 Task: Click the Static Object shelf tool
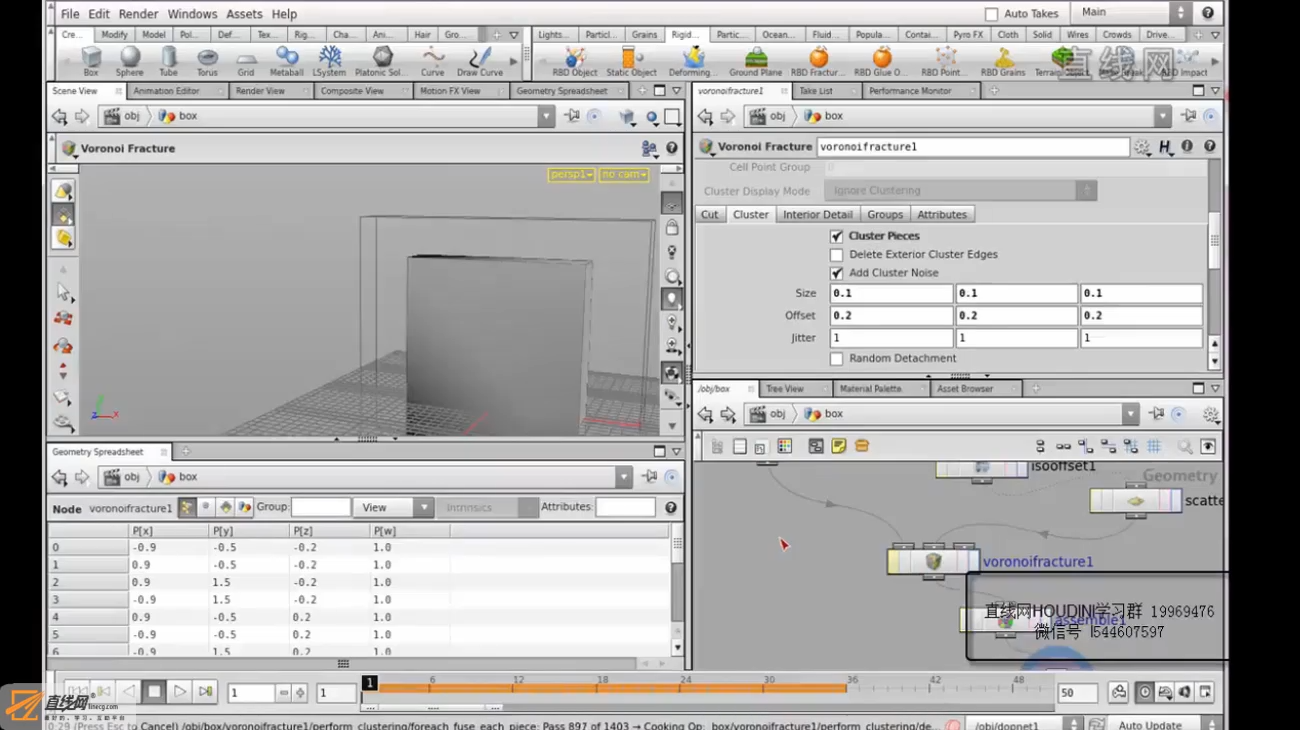(631, 60)
